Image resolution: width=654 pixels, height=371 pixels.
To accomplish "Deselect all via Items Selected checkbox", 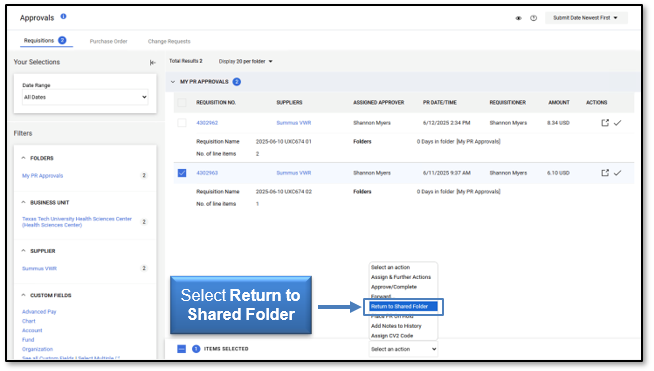I will (181, 349).
